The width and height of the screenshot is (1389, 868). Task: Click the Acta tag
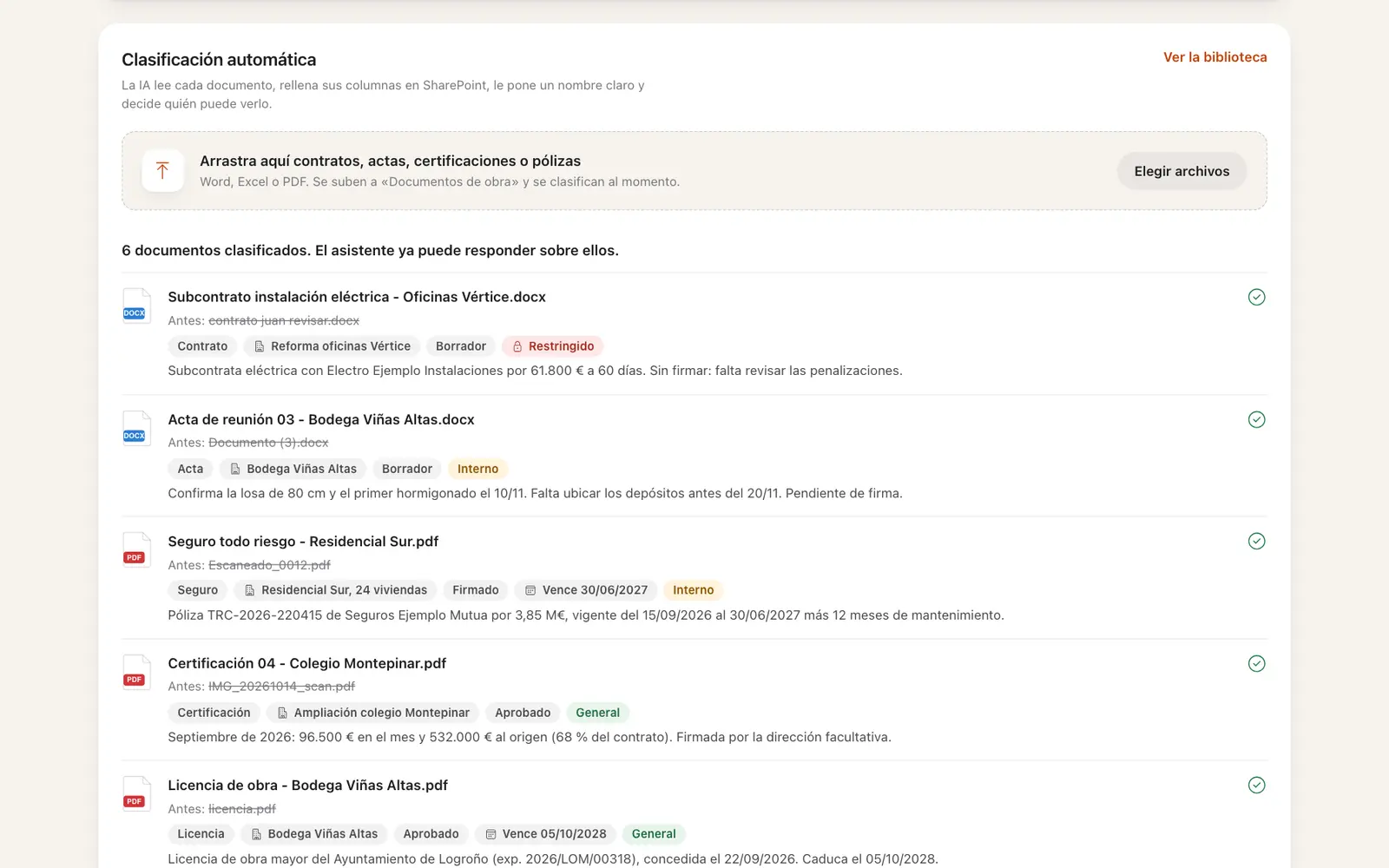(x=190, y=469)
